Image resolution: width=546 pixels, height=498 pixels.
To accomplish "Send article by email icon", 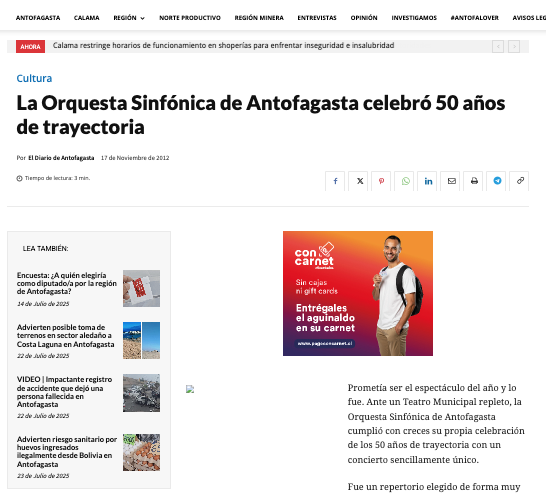I will [450, 181].
